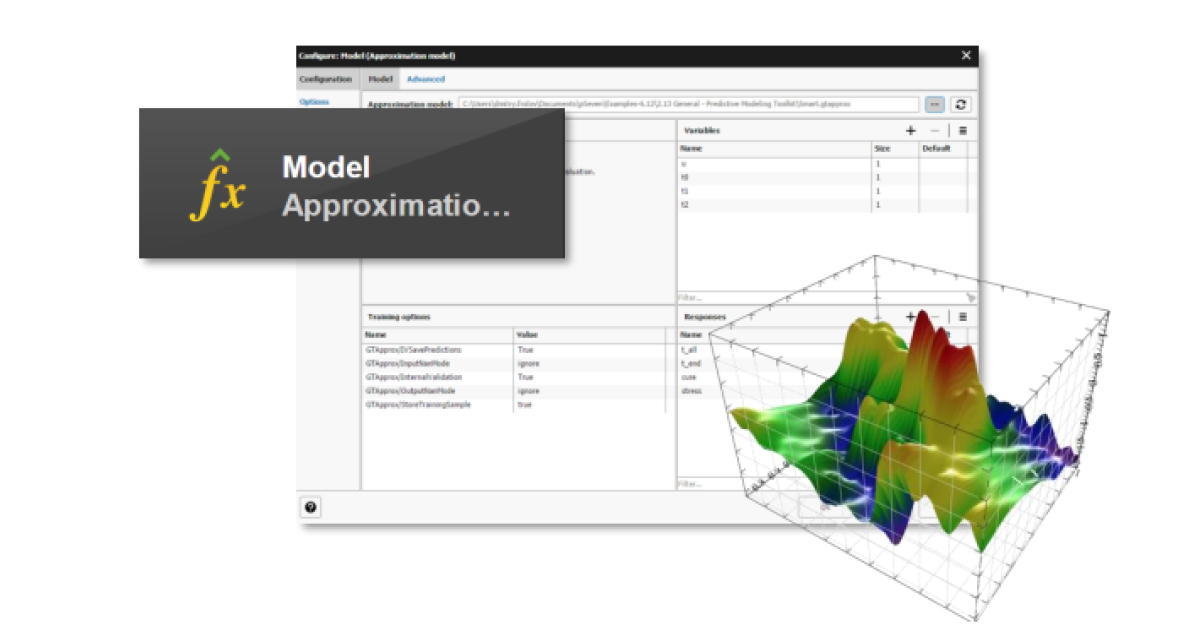
Task: Open the Advanced tab
Action: (x=426, y=79)
